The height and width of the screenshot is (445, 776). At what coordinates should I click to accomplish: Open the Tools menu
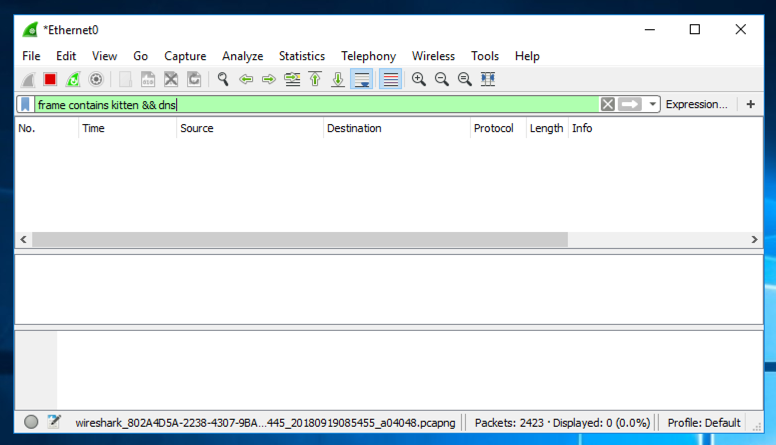[485, 56]
